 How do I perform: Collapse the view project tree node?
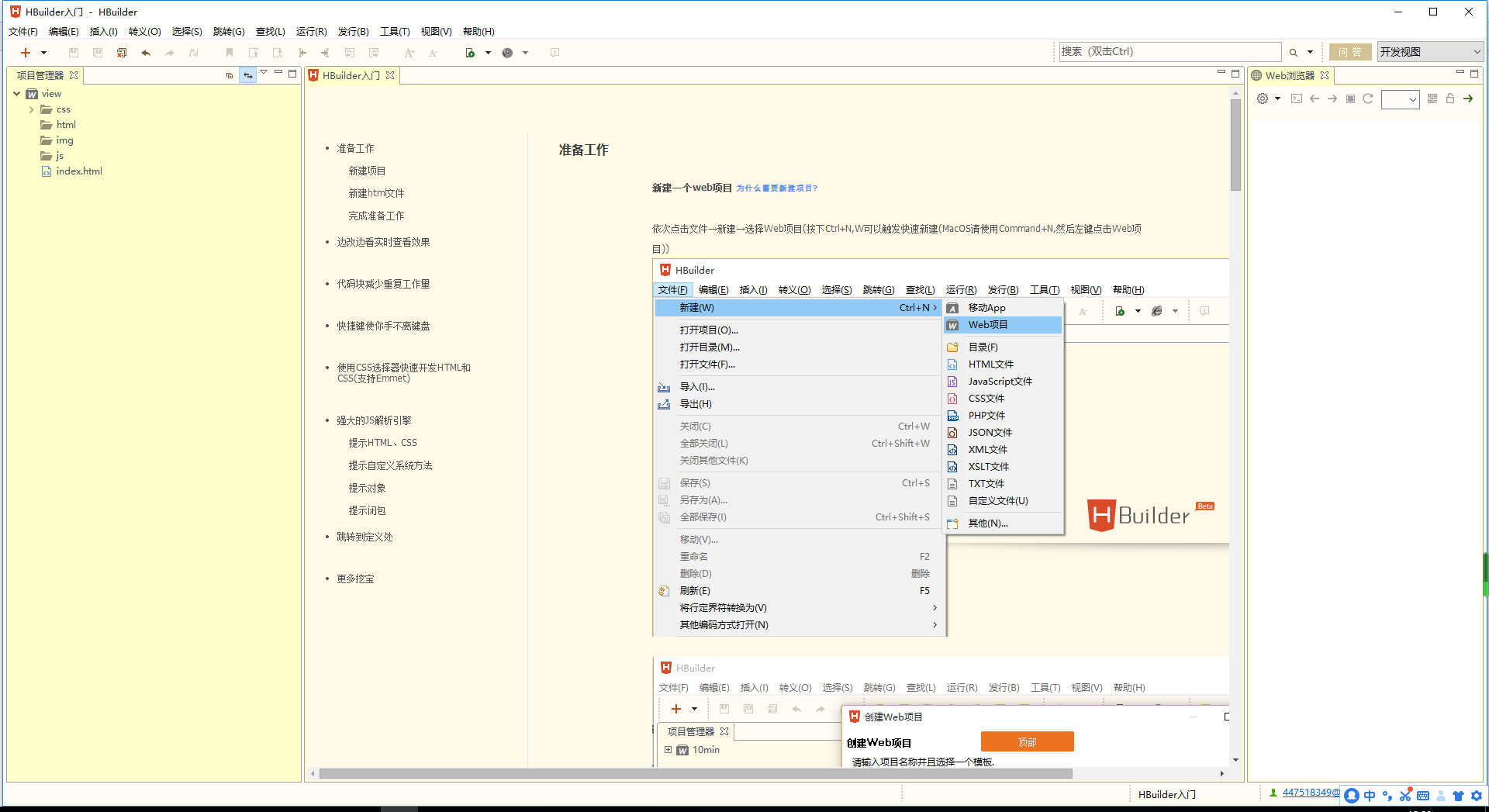click(x=16, y=94)
